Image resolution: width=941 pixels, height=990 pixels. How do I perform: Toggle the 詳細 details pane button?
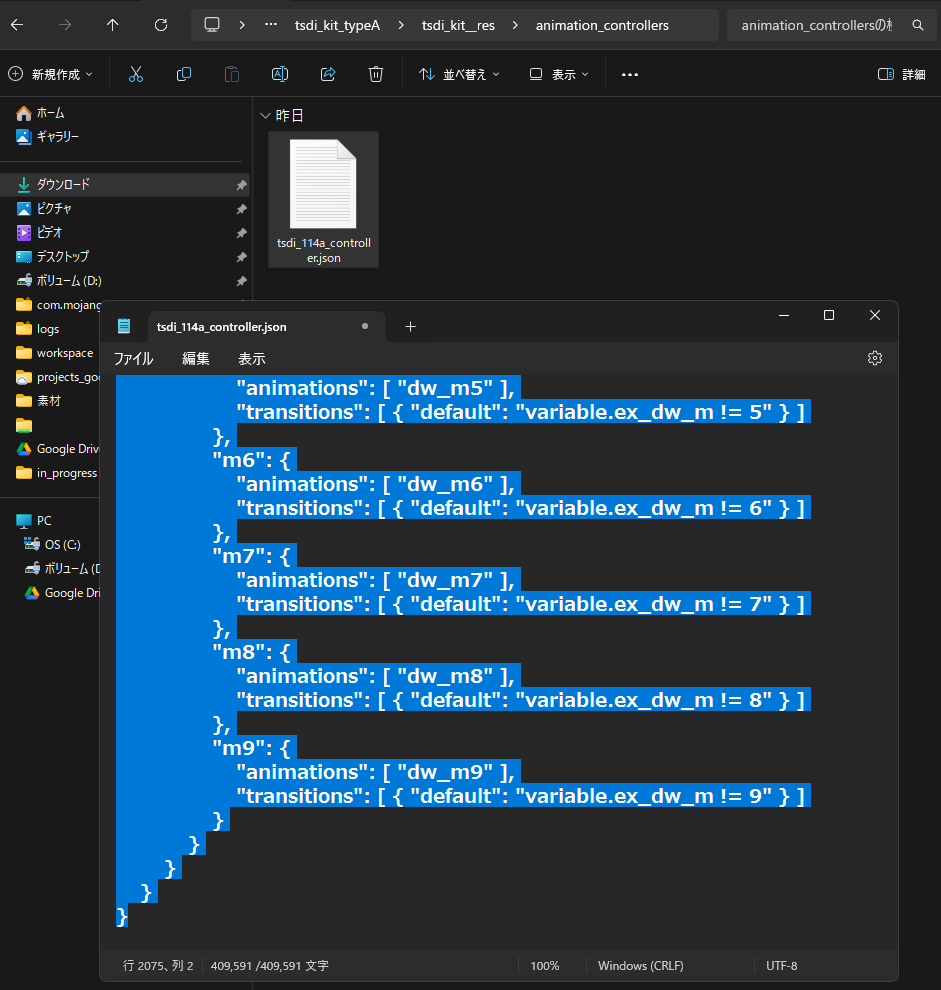(x=901, y=74)
